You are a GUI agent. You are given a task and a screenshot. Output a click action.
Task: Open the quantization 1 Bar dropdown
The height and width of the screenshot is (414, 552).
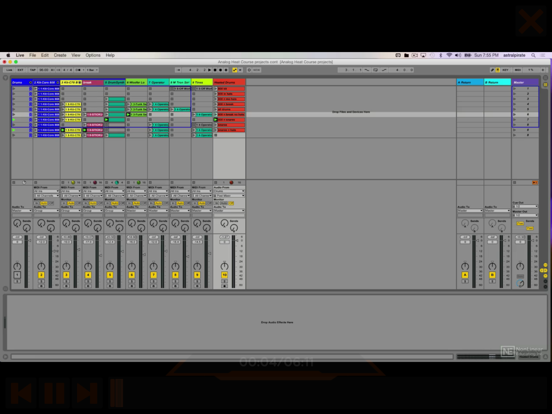(x=92, y=70)
